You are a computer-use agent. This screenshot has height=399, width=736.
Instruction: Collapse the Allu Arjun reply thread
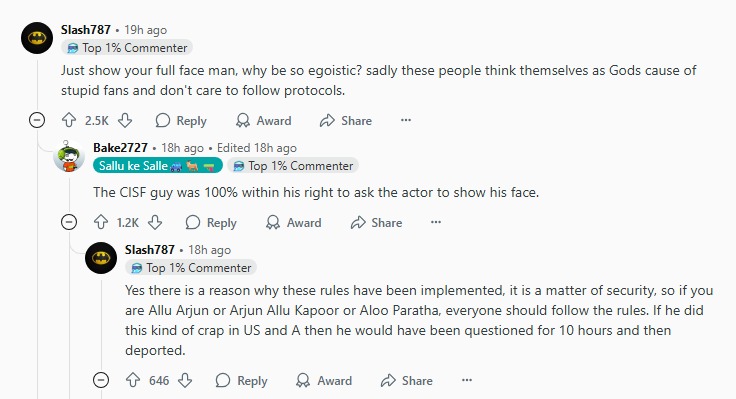pyautogui.click(x=101, y=380)
